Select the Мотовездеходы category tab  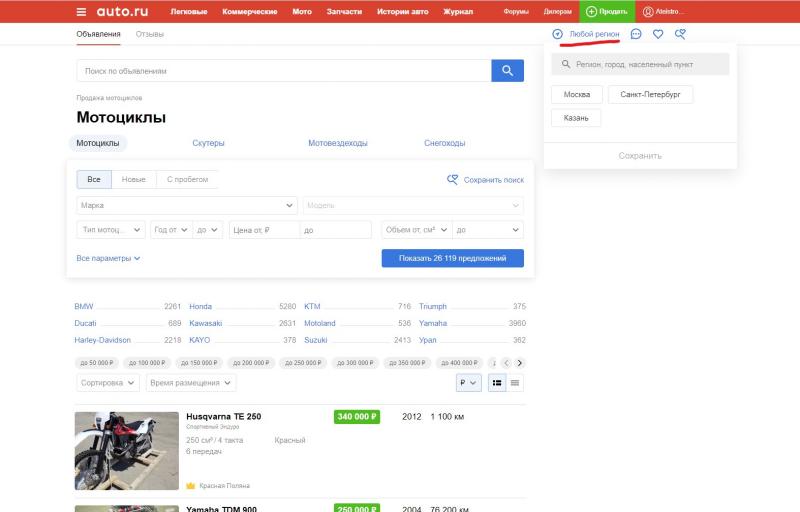click(338, 143)
